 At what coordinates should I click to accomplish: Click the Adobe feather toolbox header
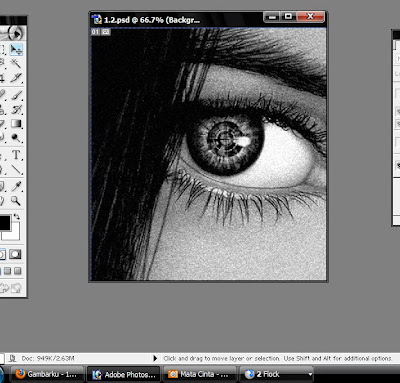[x=12, y=33]
